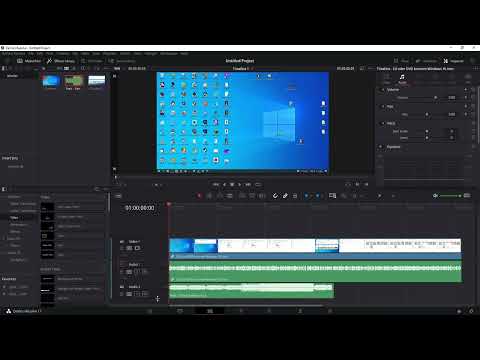Image resolution: width=480 pixels, height=360 pixels.
Task: Toggle loop playback in viewer
Action: click(x=258, y=184)
